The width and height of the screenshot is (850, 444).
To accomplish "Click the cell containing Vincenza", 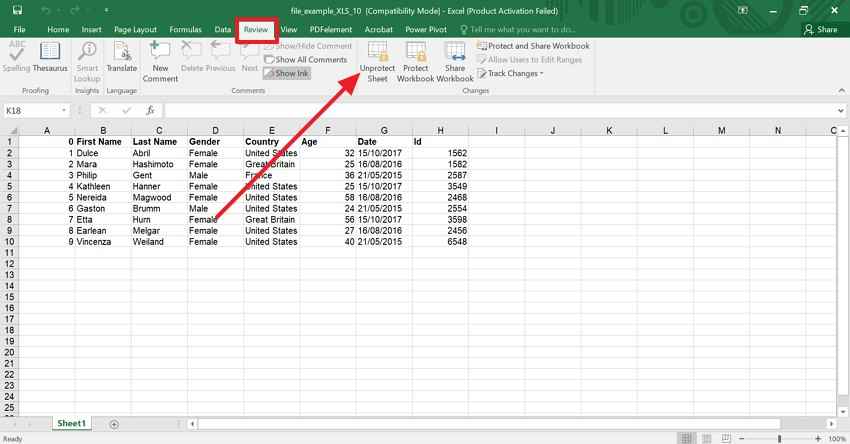I will coord(103,241).
